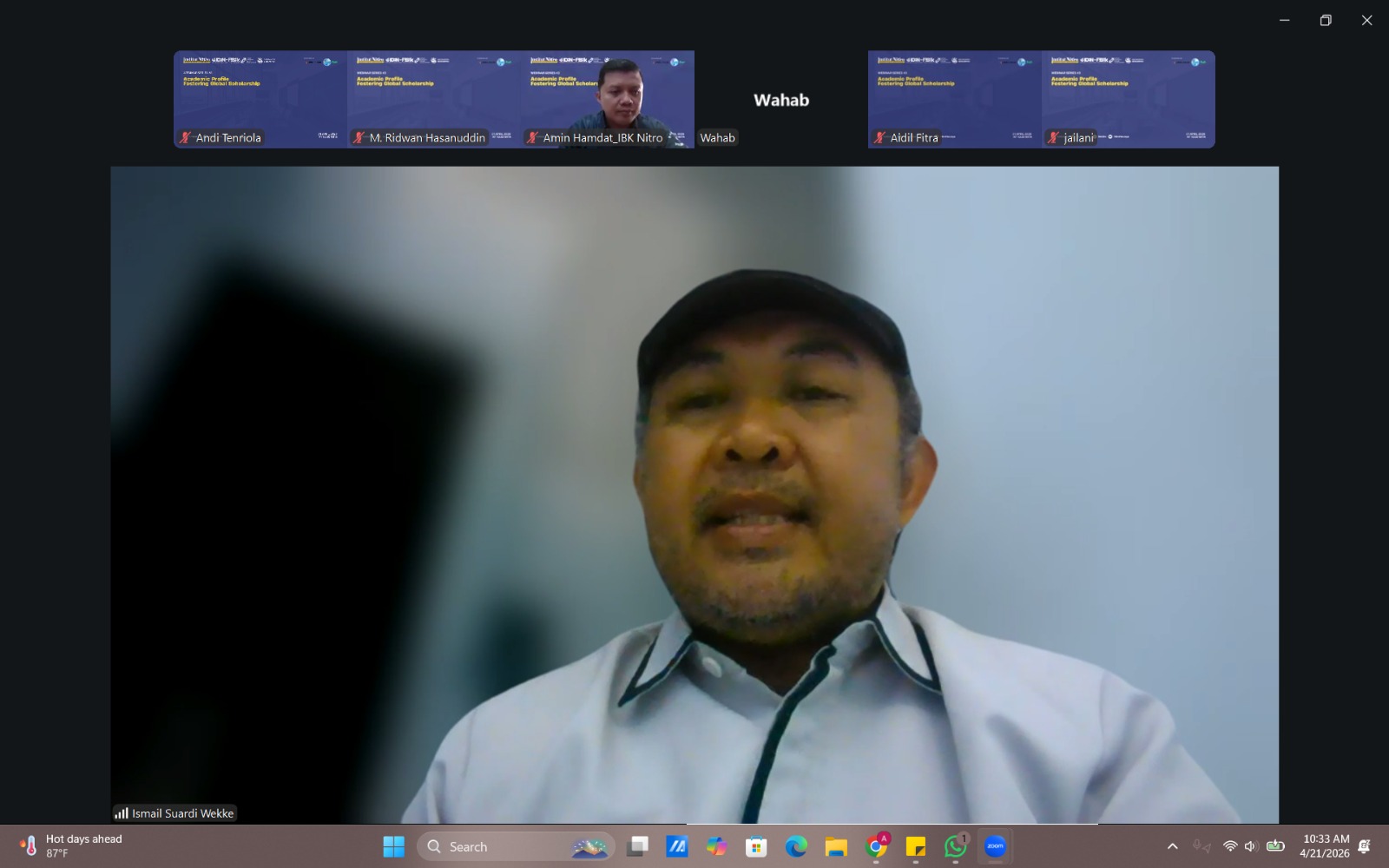The image size is (1389, 868).
Task: Launch Microsoft Edge from the taskbar
Action: [x=796, y=846]
